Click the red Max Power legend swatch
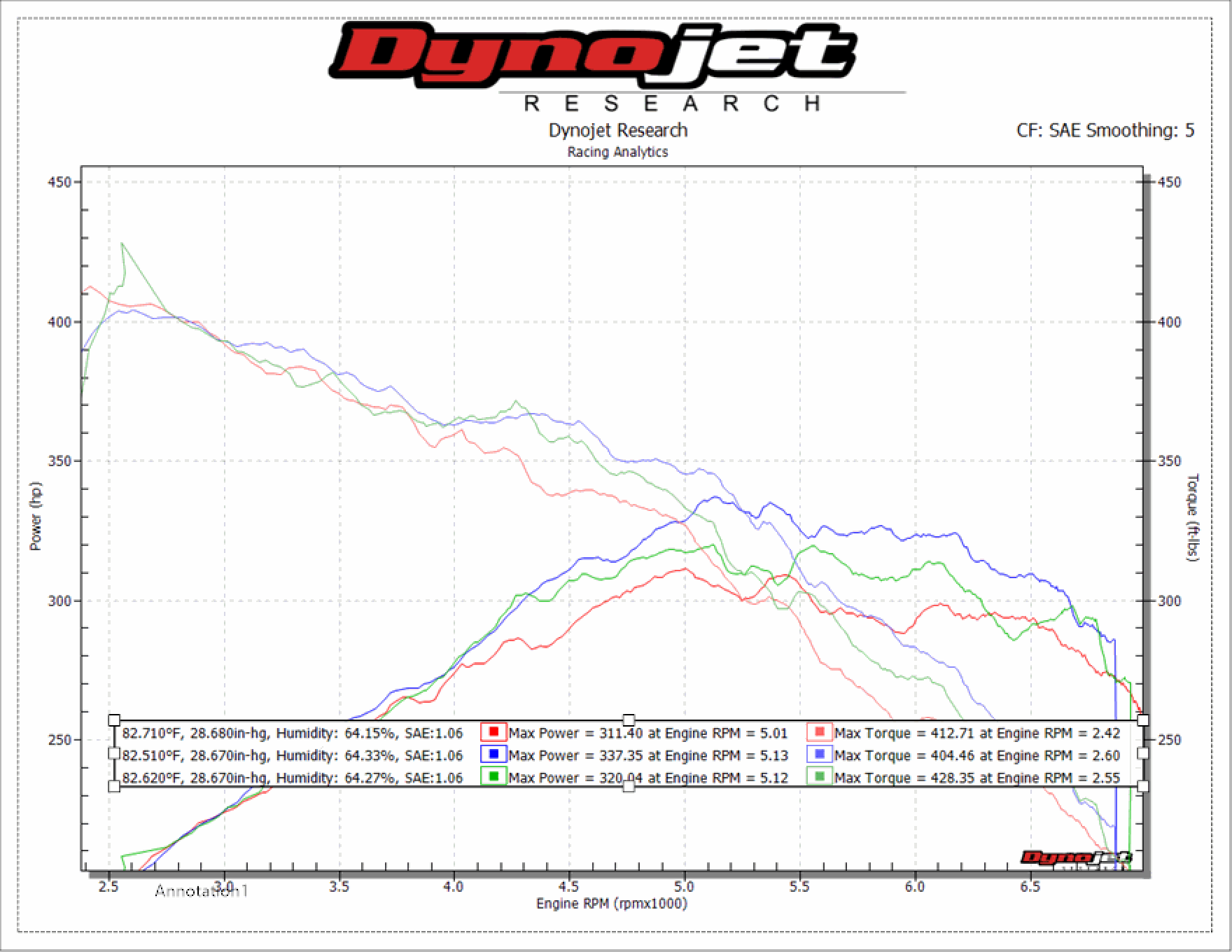The image size is (1232, 952). 493,733
